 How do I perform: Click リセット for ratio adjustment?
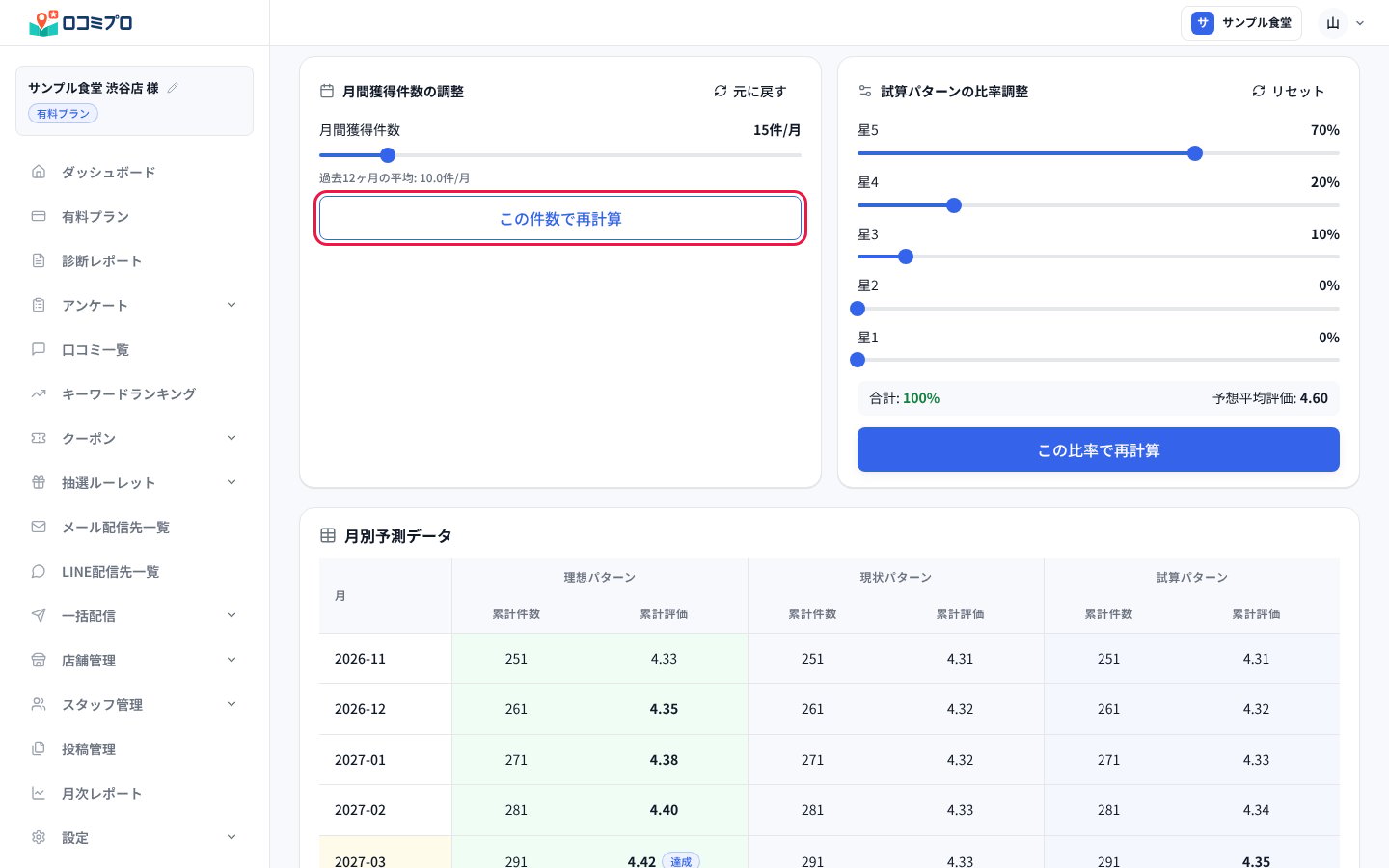pyautogui.click(x=1289, y=91)
